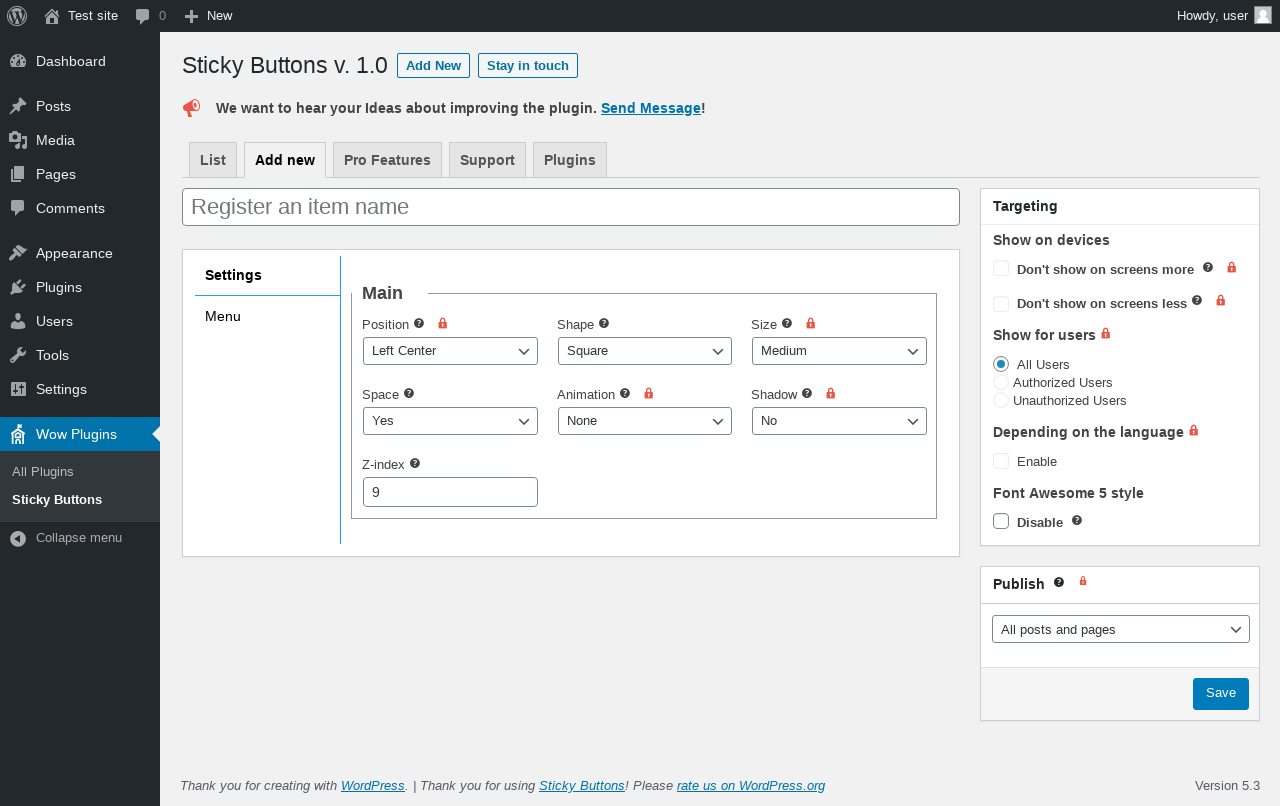Click the item name input field
Viewport: 1280px width, 806px height.
coord(571,207)
